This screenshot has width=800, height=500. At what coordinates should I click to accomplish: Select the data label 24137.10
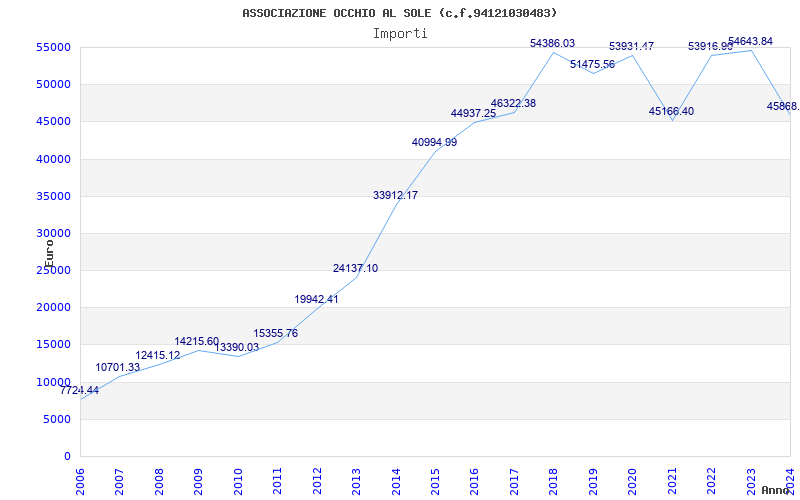tap(356, 268)
